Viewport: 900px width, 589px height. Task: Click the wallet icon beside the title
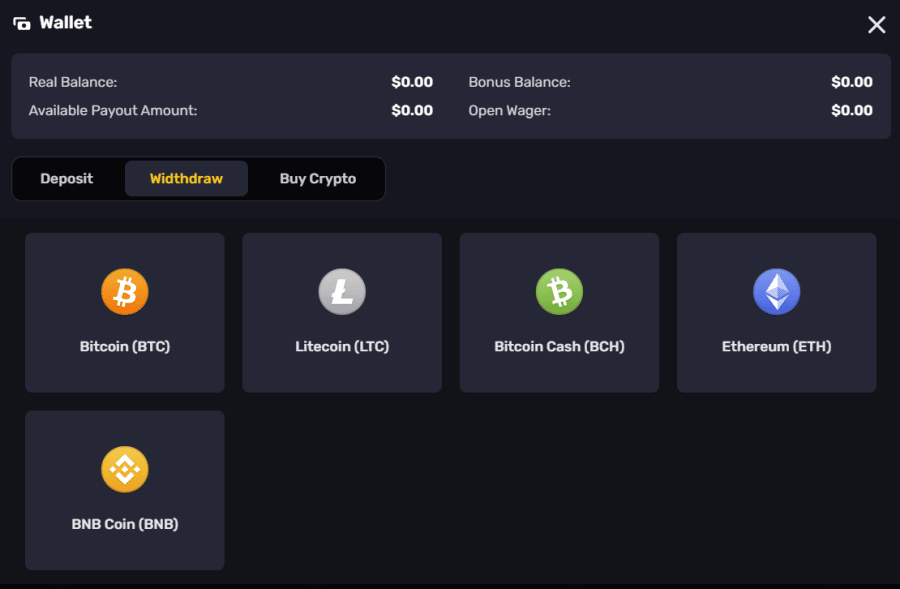pos(22,24)
